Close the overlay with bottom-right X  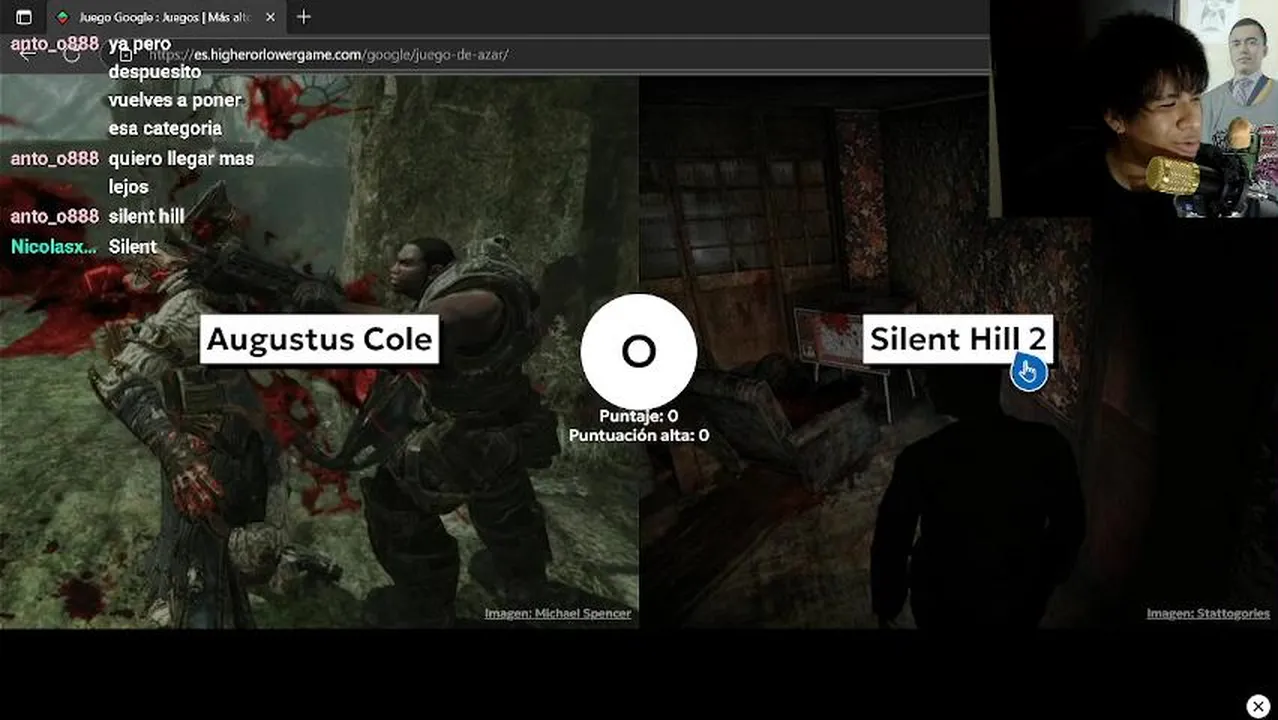click(1258, 706)
